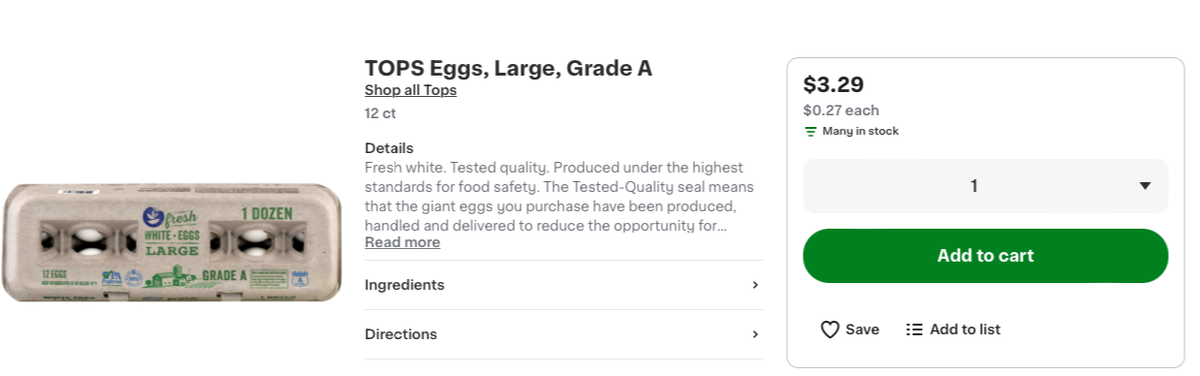Click the Ingredients chevron arrow
Viewport: 1200px width, 376px height.
(755, 285)
